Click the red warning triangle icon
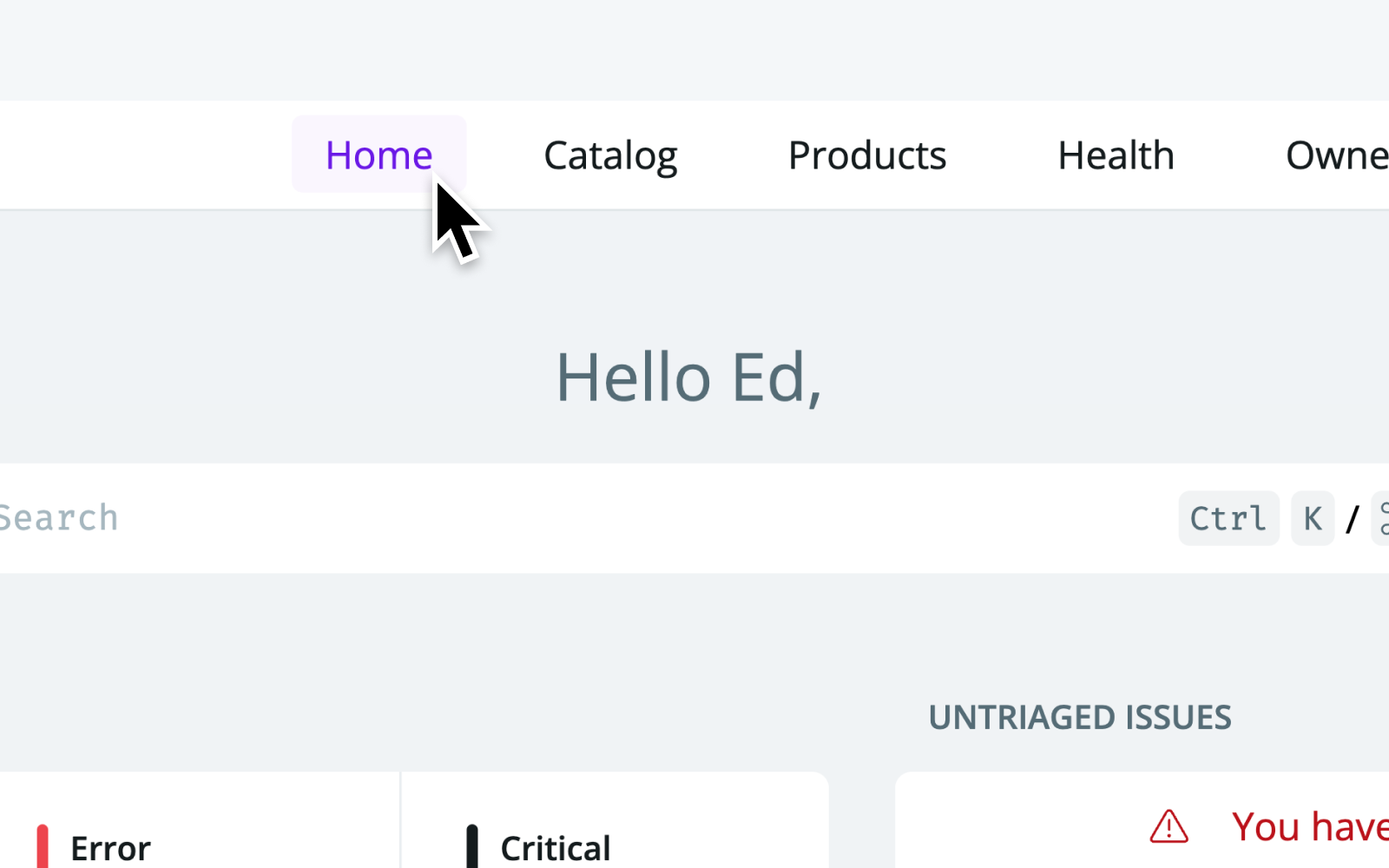The image size is (1389, 868). pos(1168,826)
